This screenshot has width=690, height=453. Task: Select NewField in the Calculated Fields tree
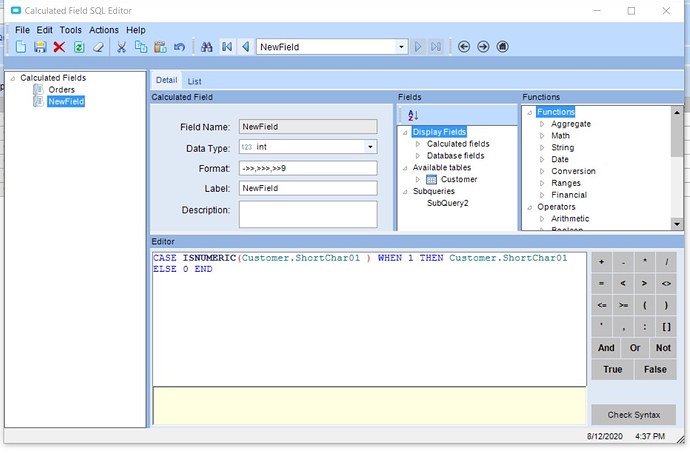66,102
